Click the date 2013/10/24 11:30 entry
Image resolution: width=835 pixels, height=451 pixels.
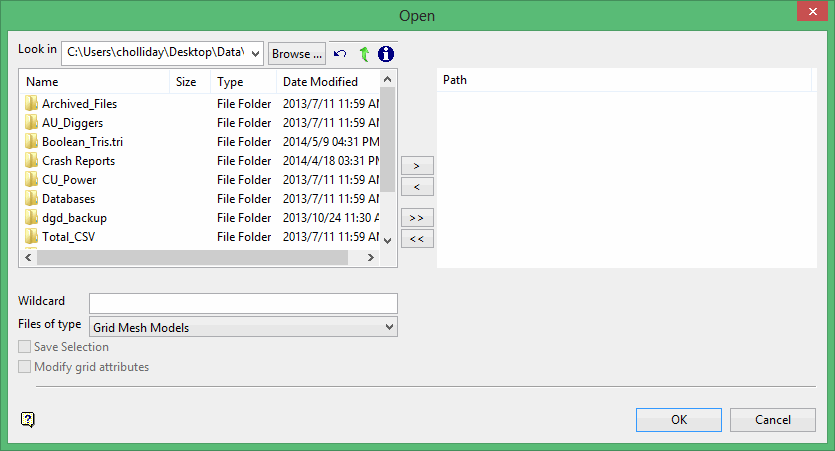[x=331, y=218]
